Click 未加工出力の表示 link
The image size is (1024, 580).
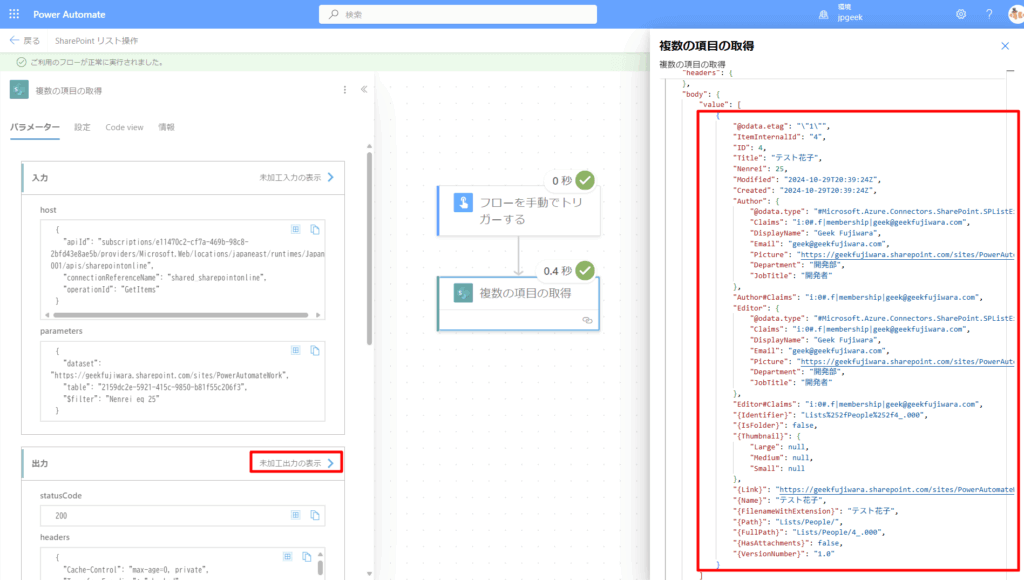pos(290,463)
